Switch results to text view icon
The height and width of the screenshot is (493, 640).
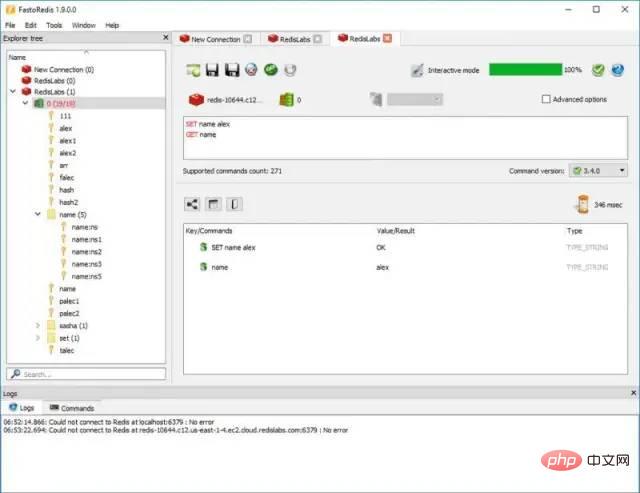tap(233, 204)
